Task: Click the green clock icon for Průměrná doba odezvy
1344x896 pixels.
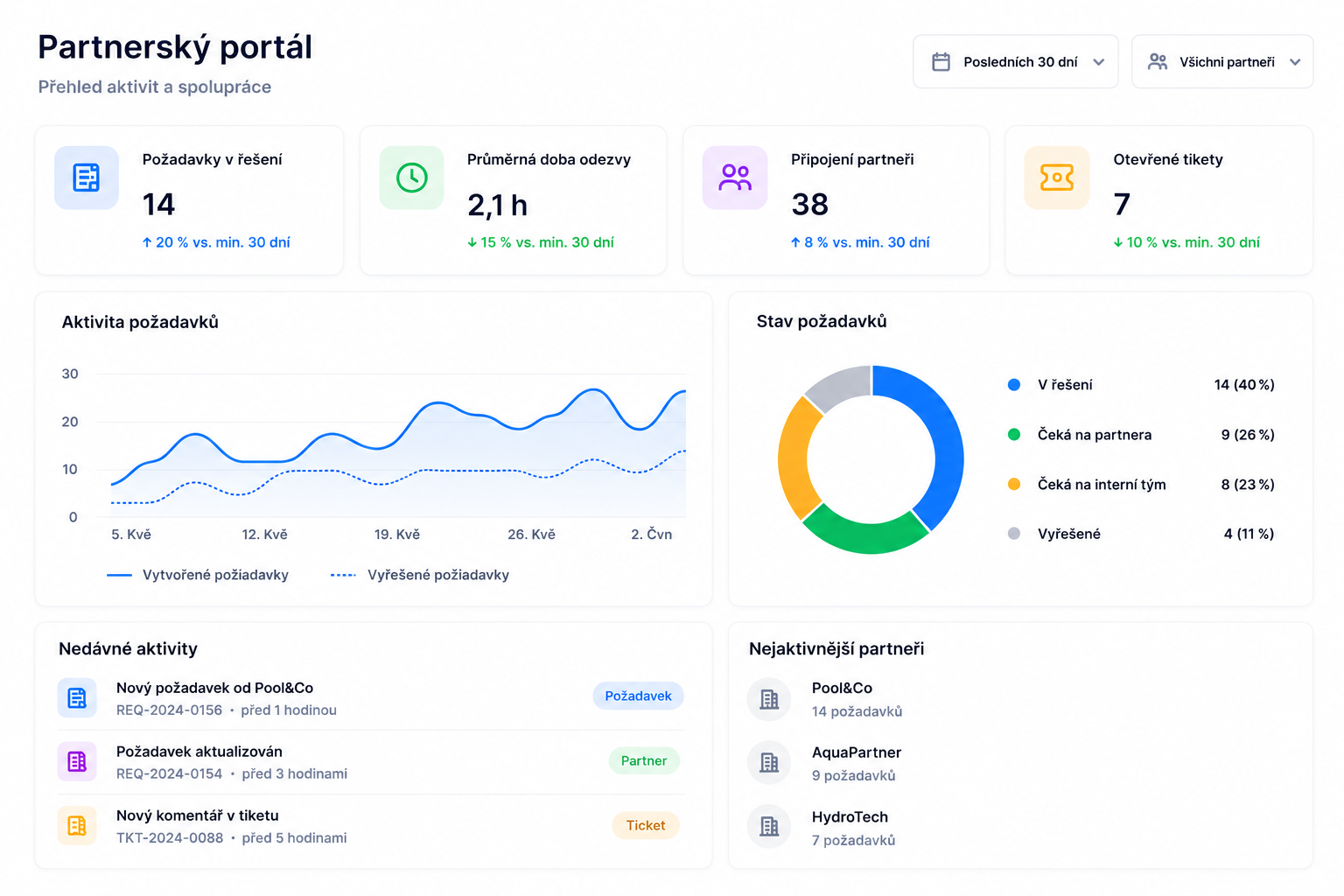Action: (x=411, y=178)
